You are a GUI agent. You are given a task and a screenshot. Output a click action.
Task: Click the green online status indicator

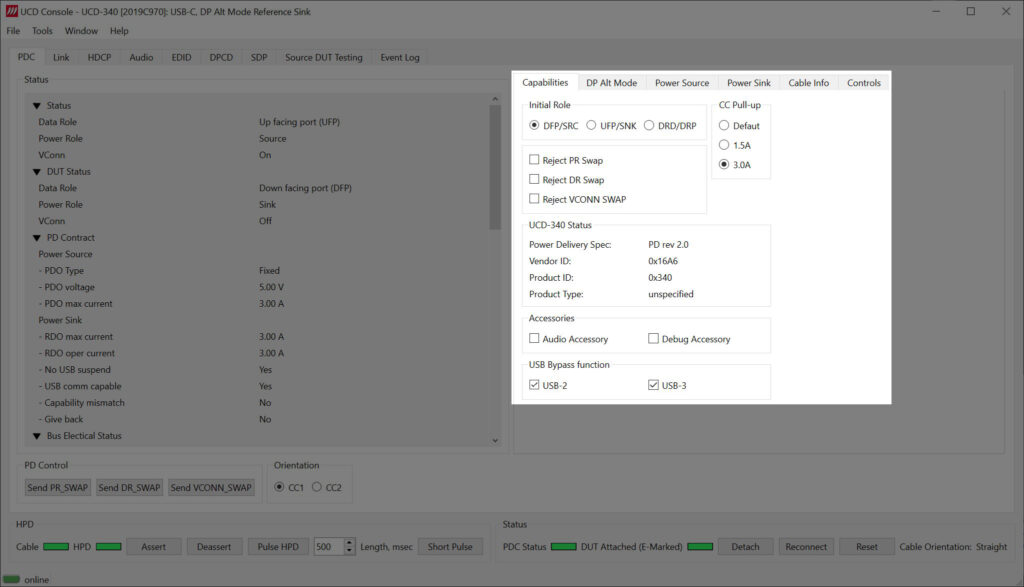[x=12, y=579]
